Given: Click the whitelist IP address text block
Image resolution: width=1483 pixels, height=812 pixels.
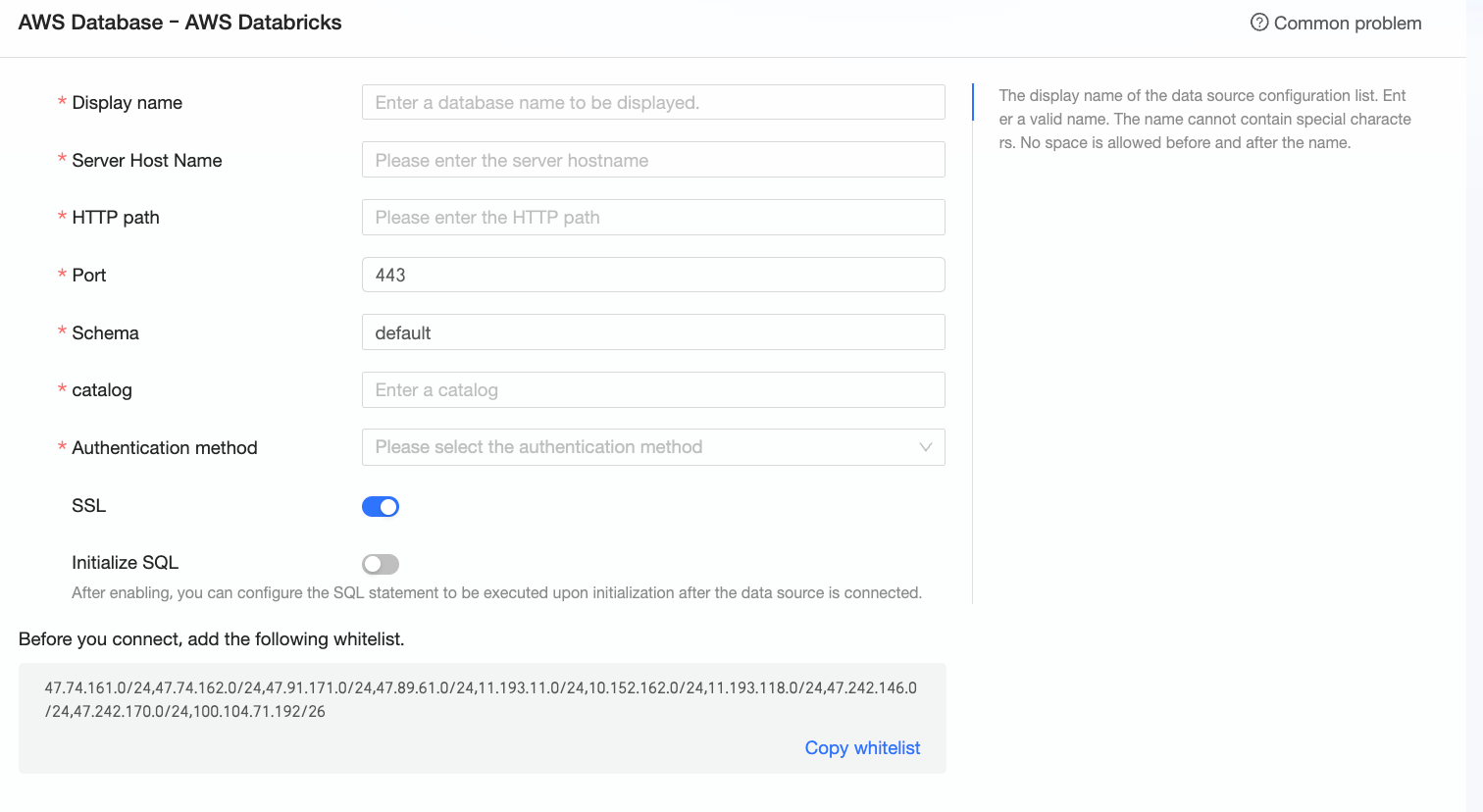Looking at the screenshot, I should click(481, 699).
